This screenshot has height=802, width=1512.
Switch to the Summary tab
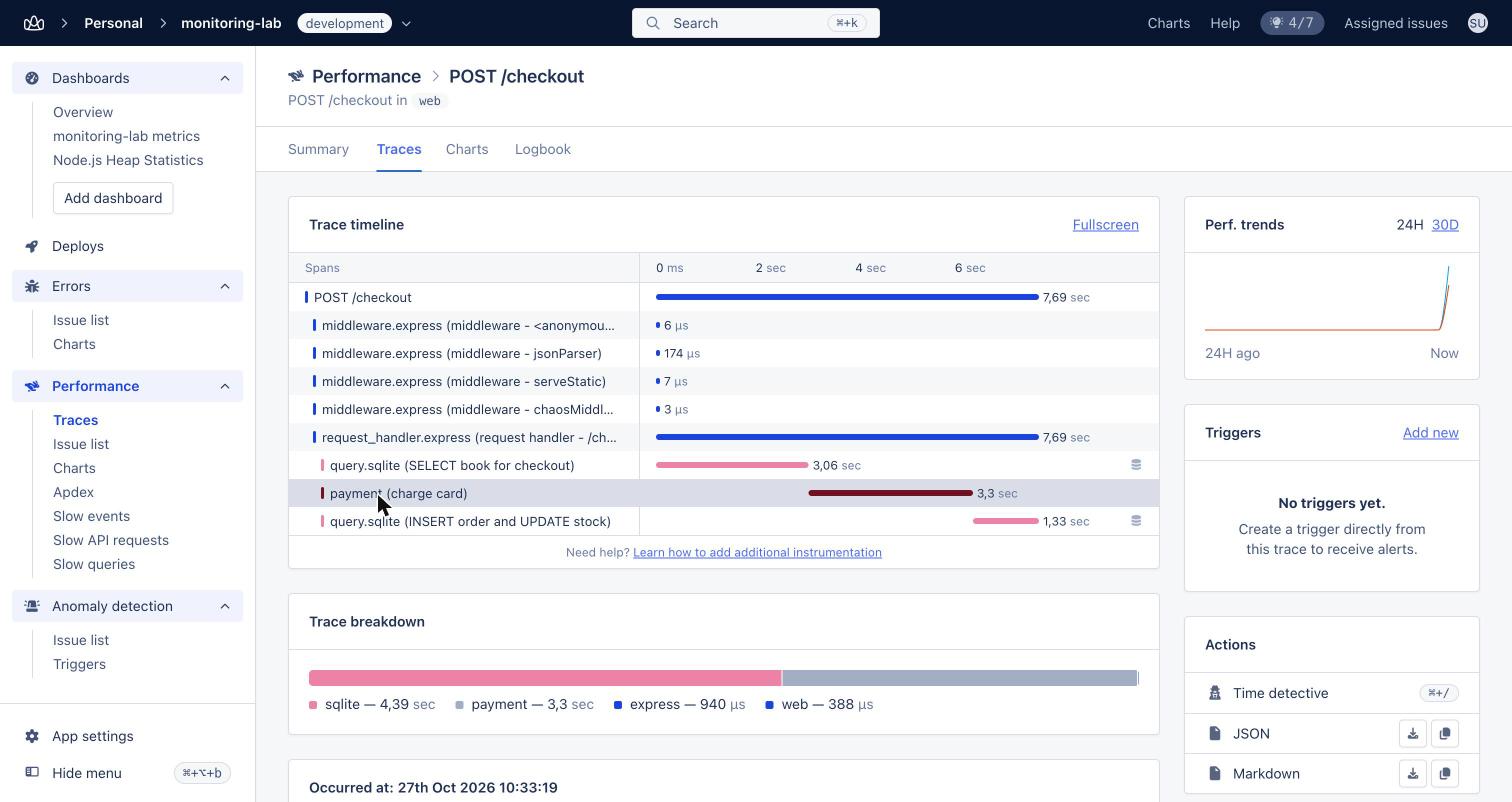(x=318, y=149)
